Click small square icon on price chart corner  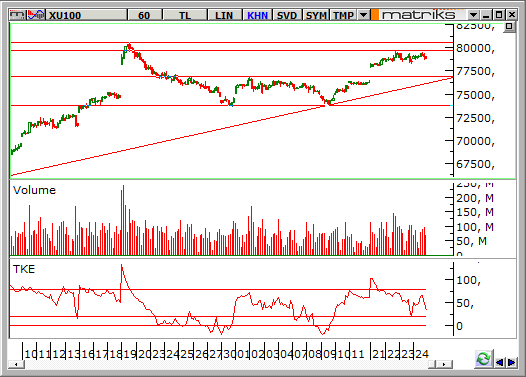click(509, 26)
